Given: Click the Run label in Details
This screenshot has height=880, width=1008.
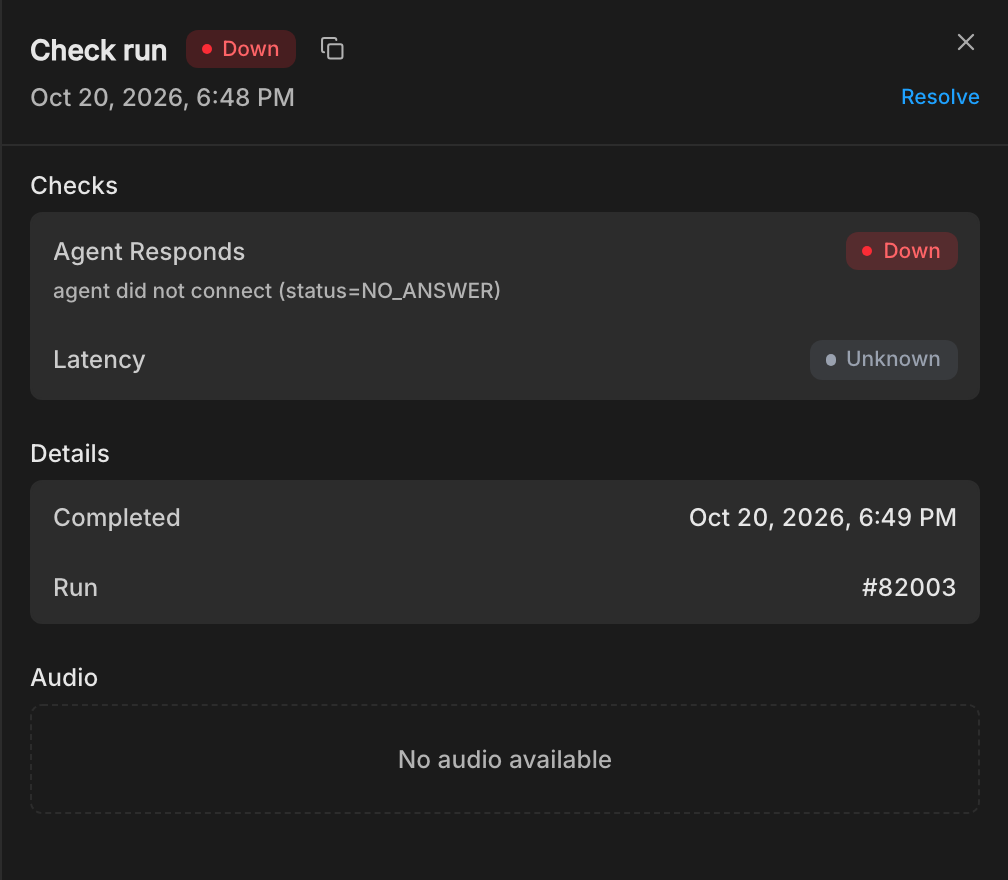Looking at the screenshot, I should (x=75, y=588).
